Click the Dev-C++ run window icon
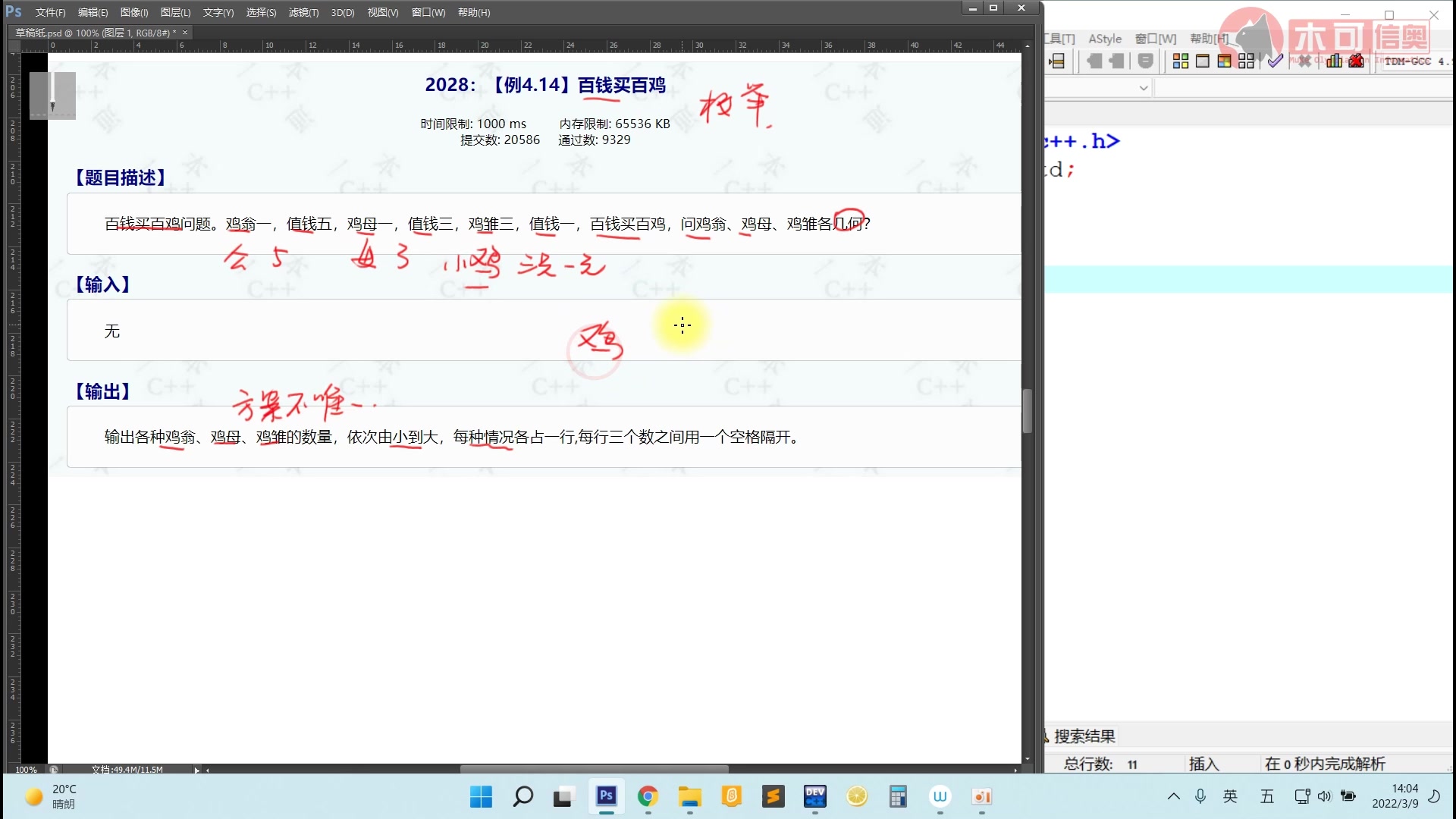 [1203, 61]
